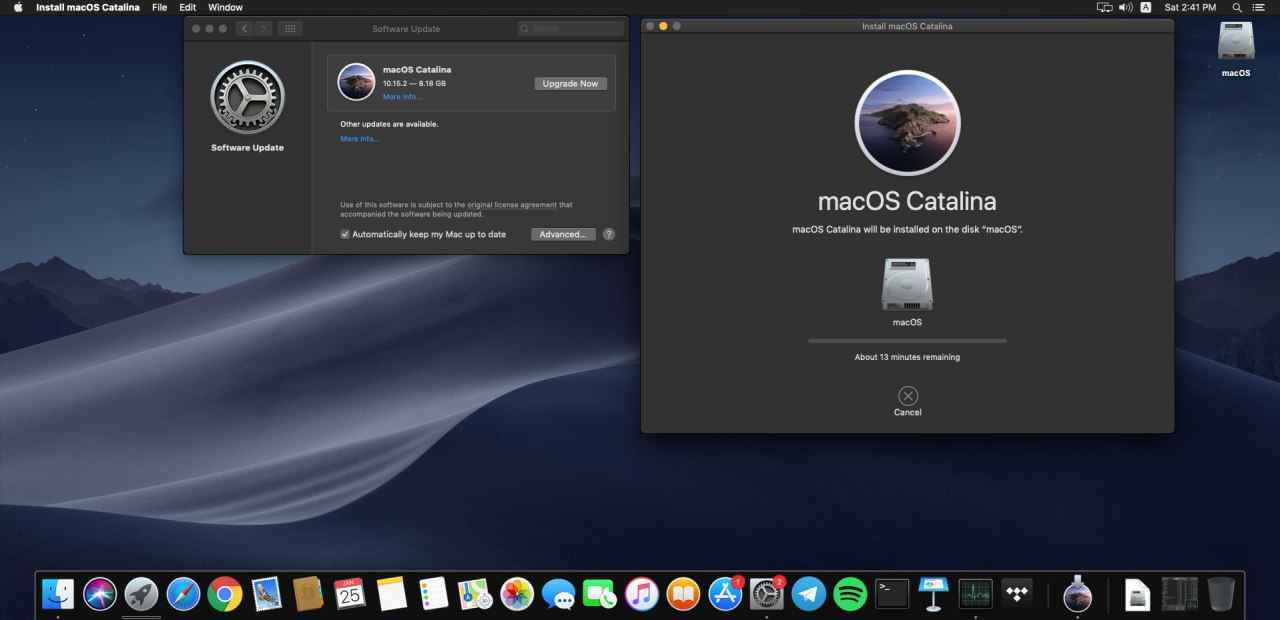
Task: Open Notification Center in menu bar
Action: 1259,7
